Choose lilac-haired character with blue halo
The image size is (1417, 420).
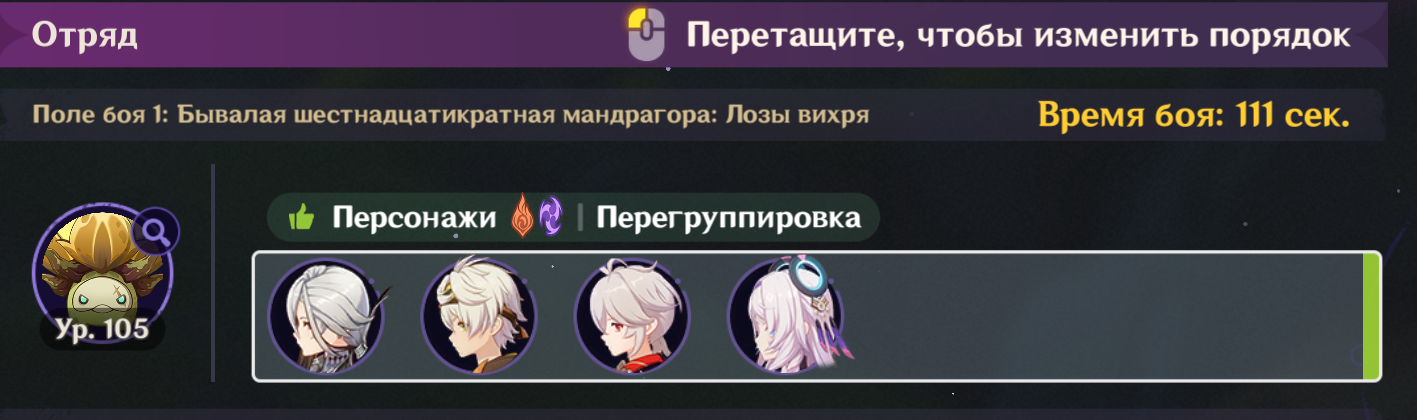tap(785, 315)
